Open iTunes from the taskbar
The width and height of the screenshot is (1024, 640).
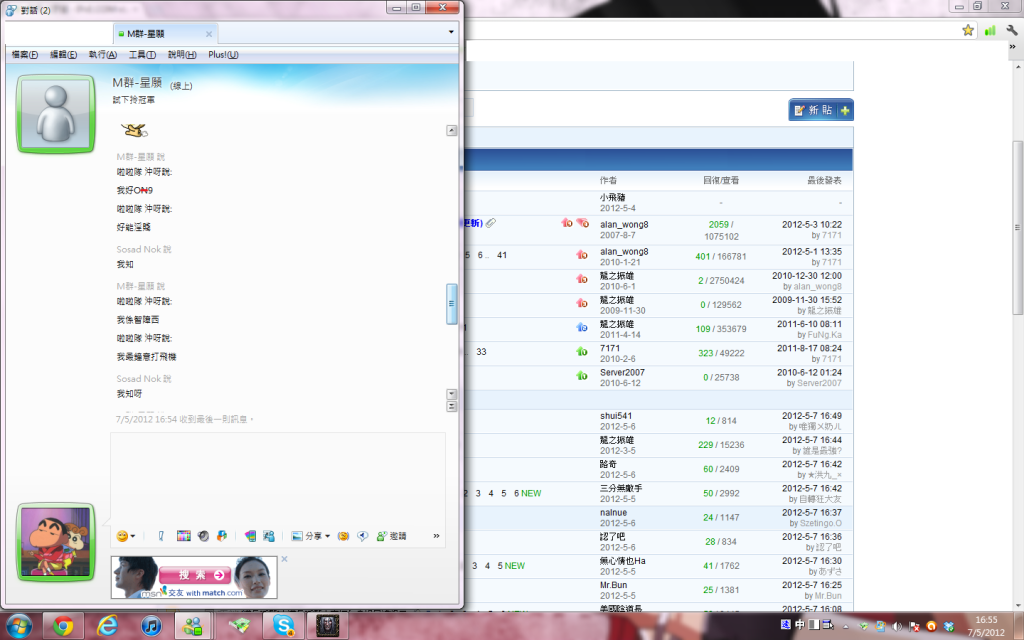pyautogui.click(x=150, y=625)
